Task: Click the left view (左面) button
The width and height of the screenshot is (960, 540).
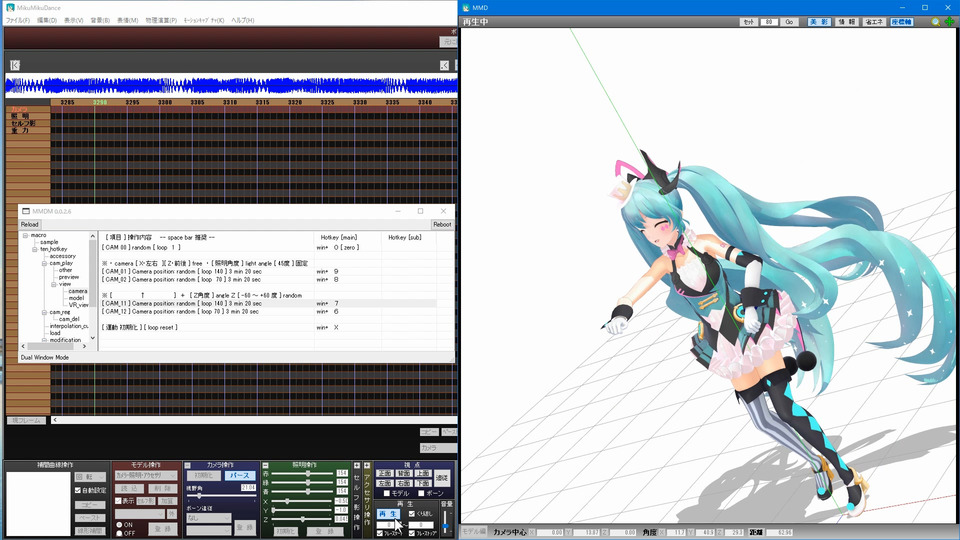Action: point(385,483)
